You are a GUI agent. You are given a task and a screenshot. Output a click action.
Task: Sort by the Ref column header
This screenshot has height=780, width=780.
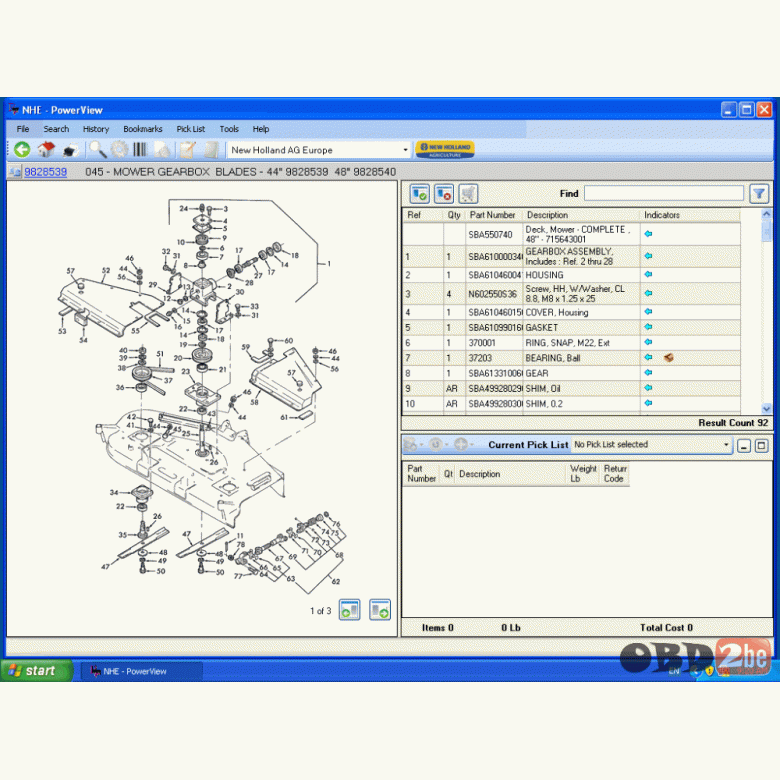click(x=422, y=215)
